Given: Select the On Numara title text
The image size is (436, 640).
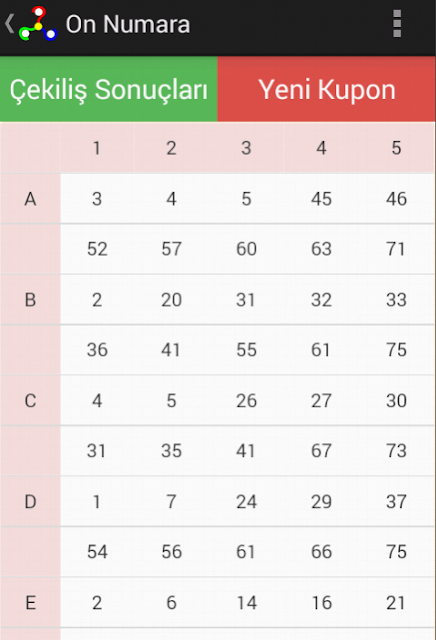Looking at the screenshot, I should (x=128, y=24).
